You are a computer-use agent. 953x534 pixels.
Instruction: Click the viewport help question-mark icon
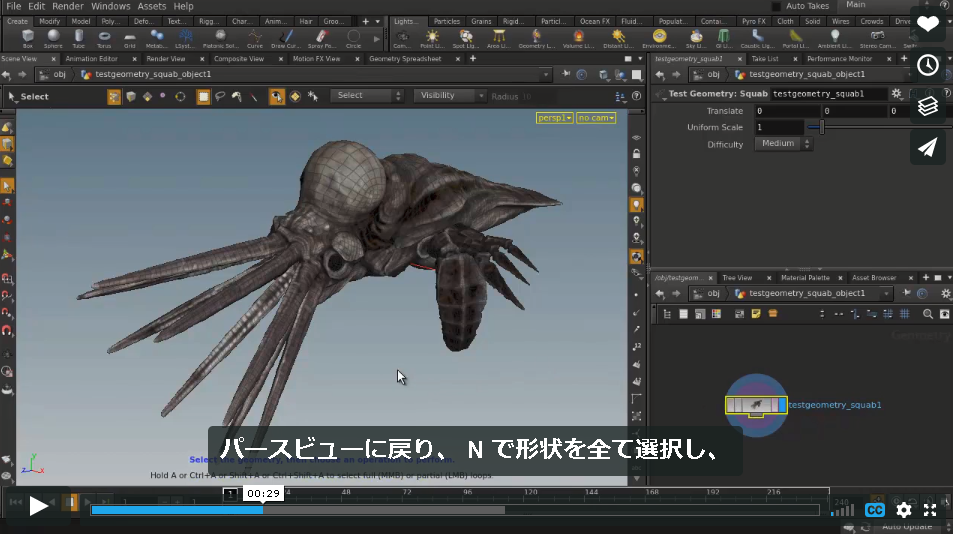pyautogui.click(x=636, y=96)
